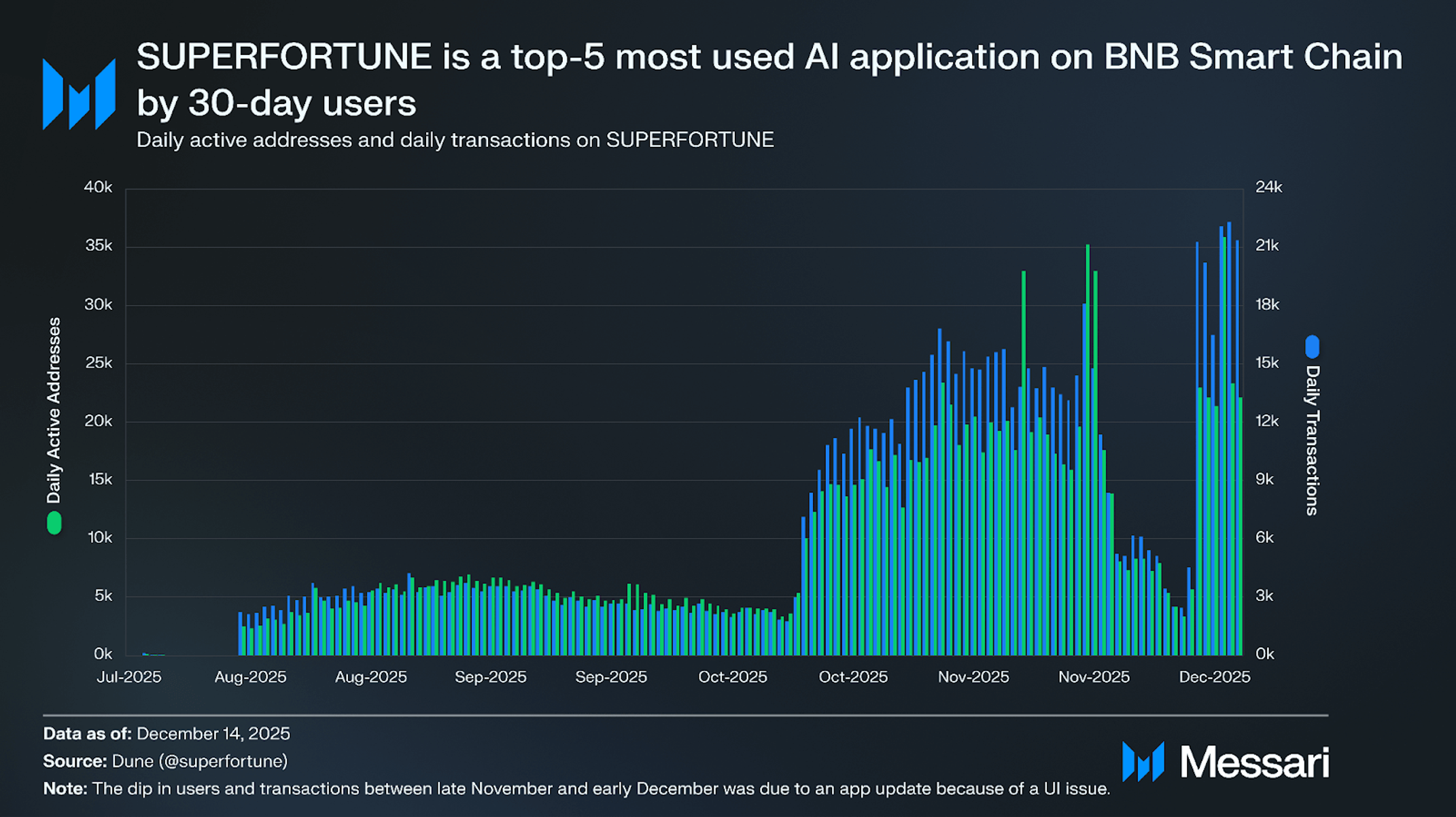1456x817 pixels.
Task: Click the Oct-2025 label nearest the October jump
Action: click(853, 677)
